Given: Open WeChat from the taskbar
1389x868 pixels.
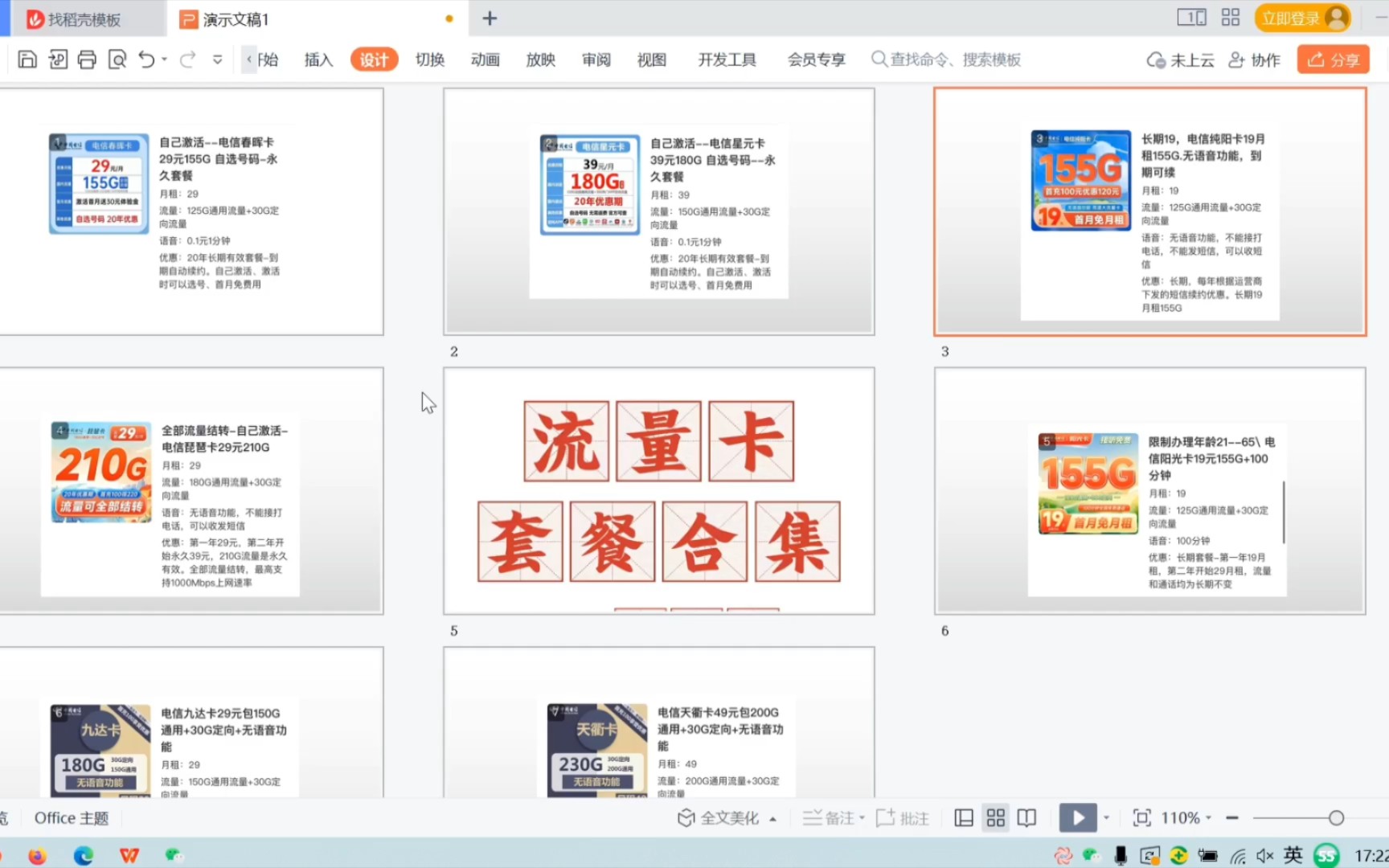Looking at the screenshot, I should [x=174, y=856].
